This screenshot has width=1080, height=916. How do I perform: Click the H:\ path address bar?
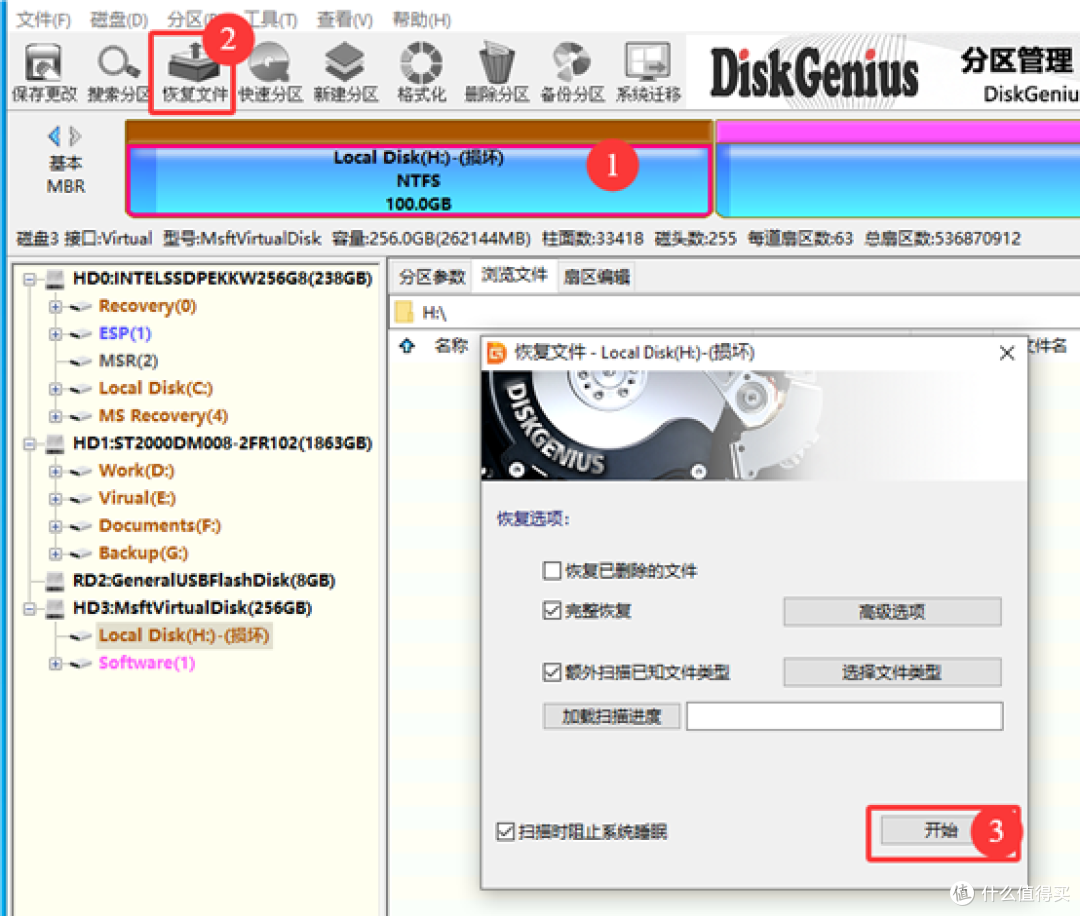737,313
